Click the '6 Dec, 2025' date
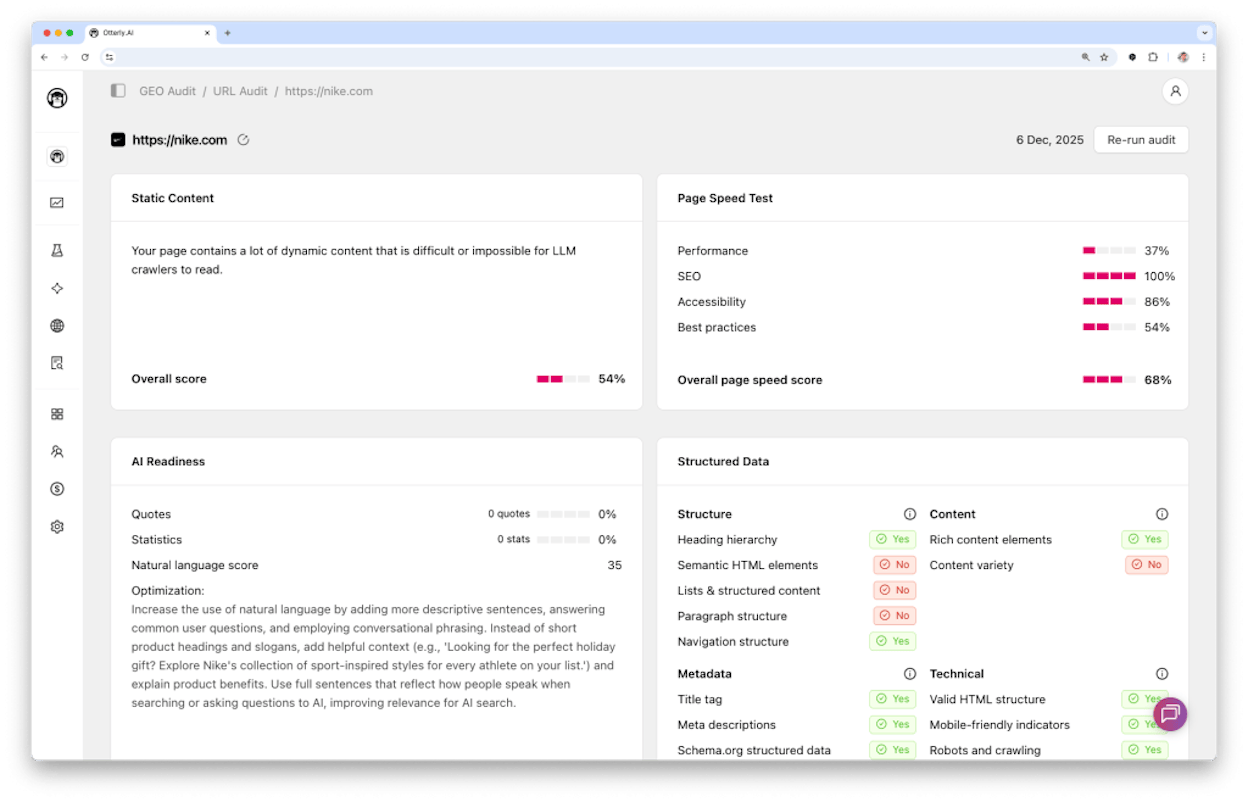The height and width of the screenshot is (802, 1248). point(1050,140)
